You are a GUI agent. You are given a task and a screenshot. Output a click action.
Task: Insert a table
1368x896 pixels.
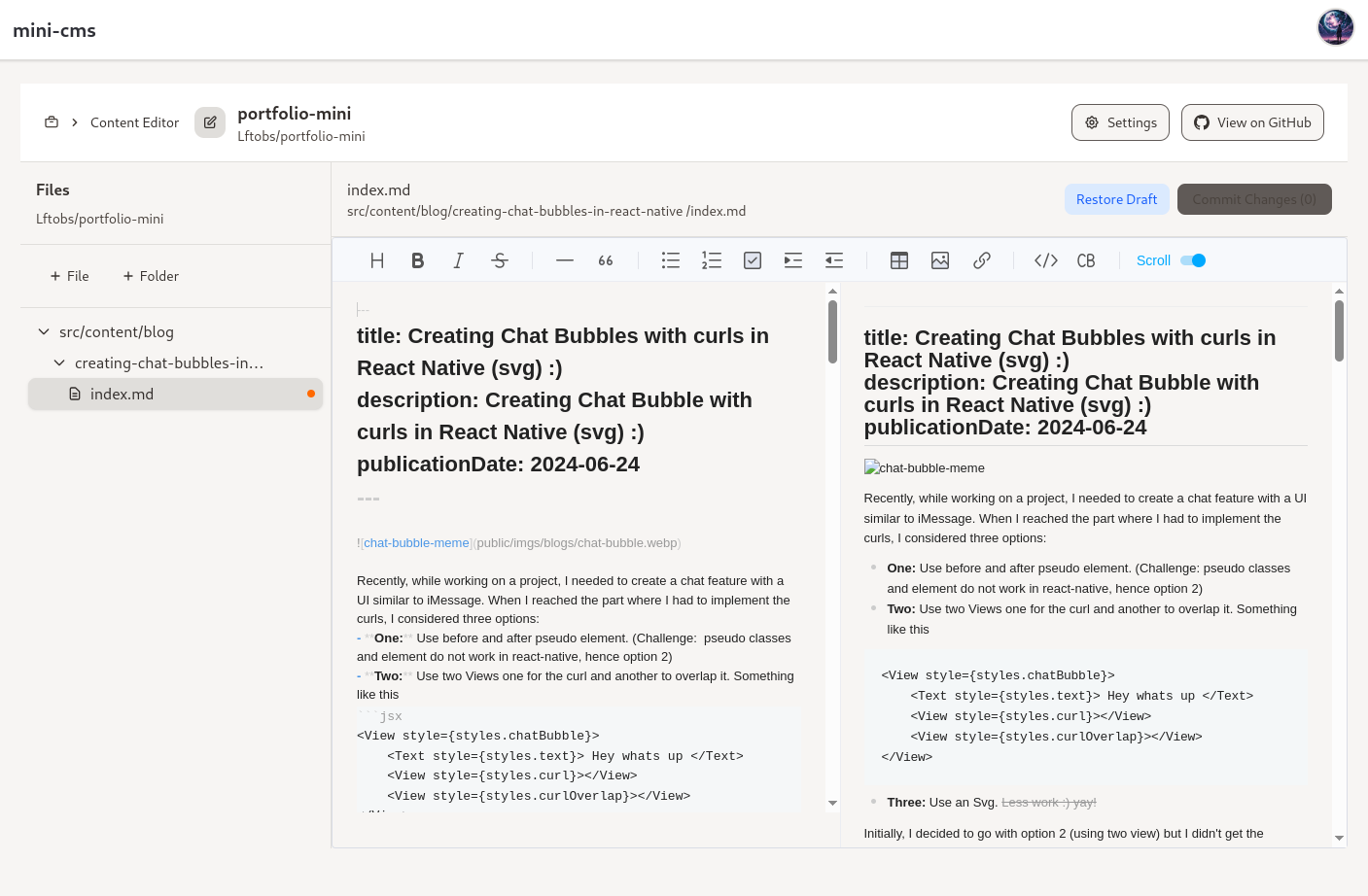click(898, 259)
